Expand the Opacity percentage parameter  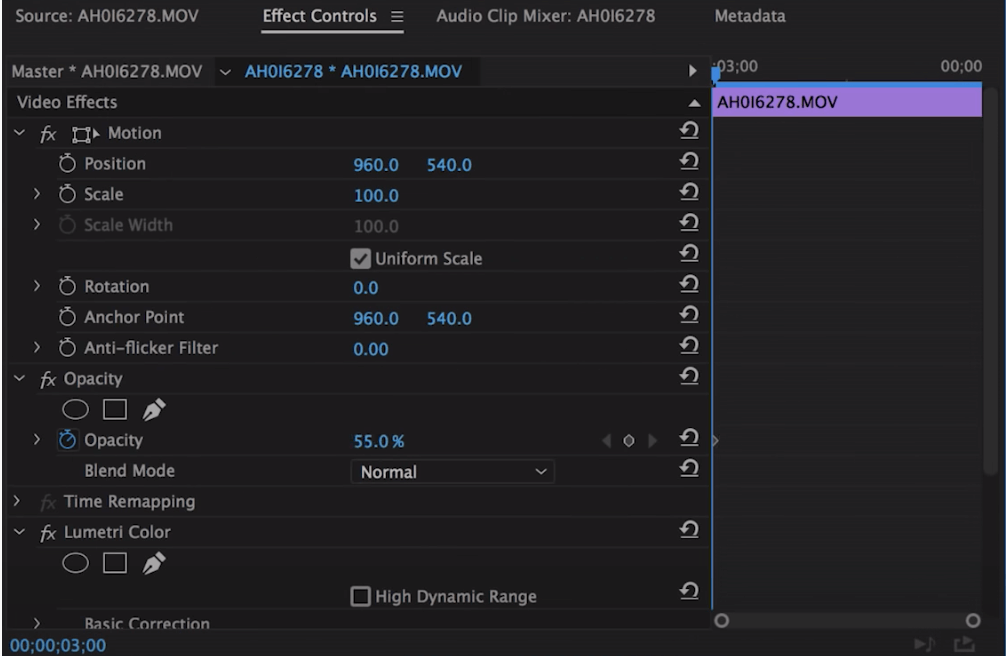click(37, 440)
